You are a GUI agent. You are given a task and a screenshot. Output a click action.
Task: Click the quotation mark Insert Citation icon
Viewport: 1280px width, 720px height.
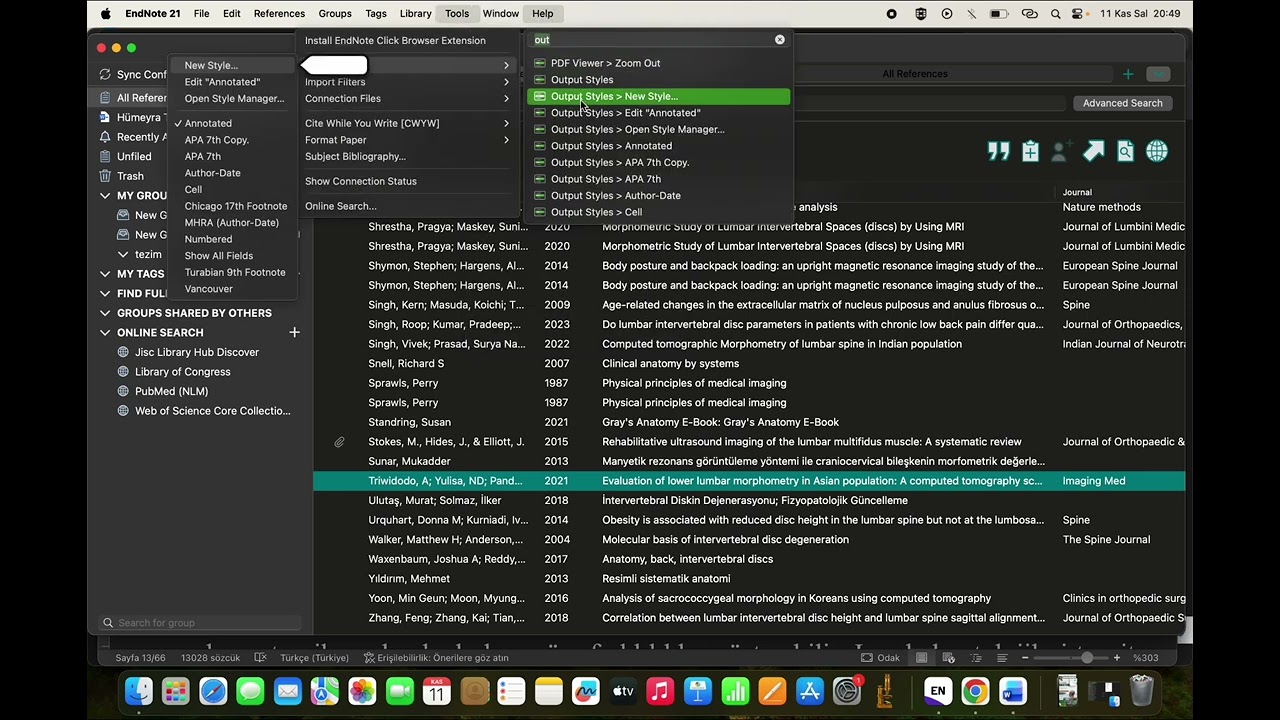click(x=998, y=151)
